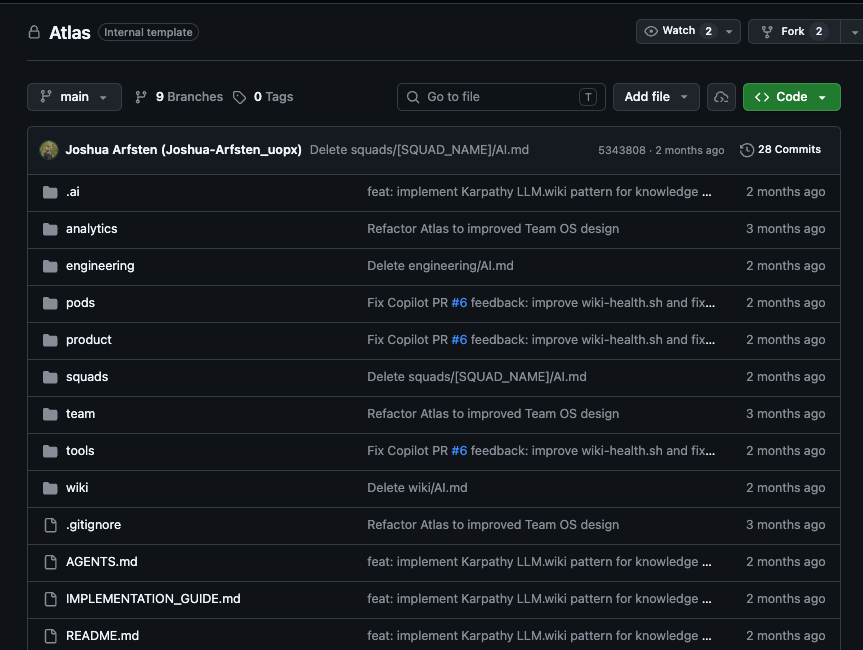Click the Go to file search field
This screenshot has width=863, height=650.
(501, 97)
